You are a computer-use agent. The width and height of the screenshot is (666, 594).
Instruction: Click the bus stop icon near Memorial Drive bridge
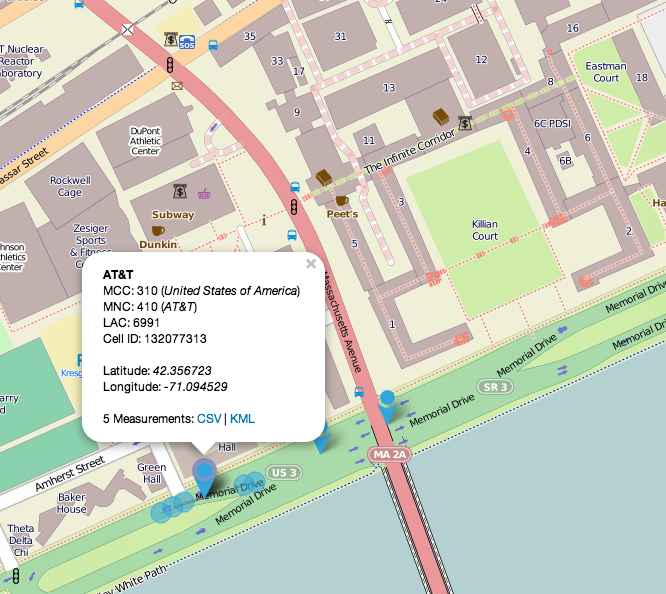point(359,392)
